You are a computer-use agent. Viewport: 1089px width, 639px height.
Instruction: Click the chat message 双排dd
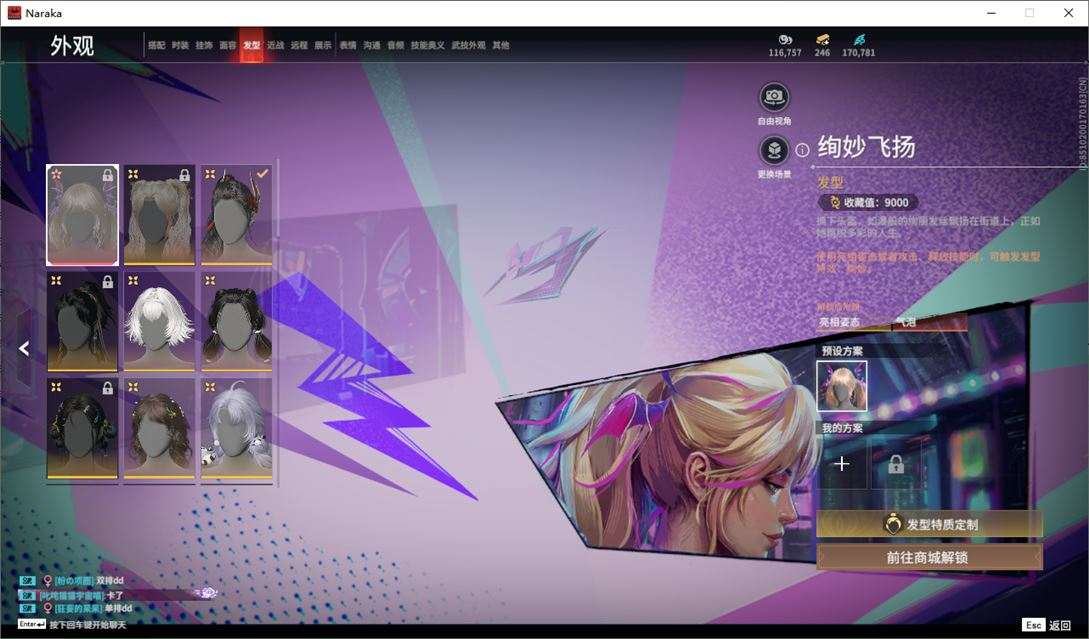[109, 581]
